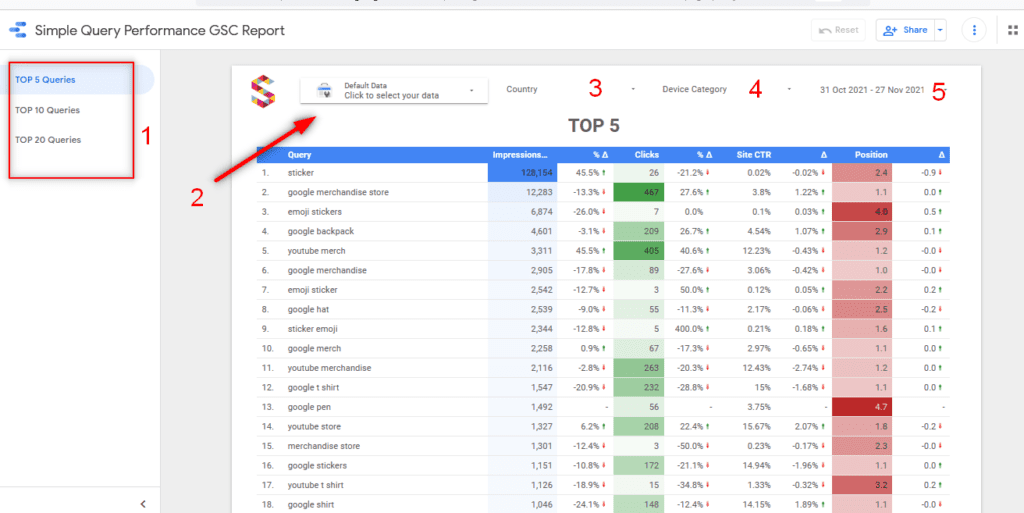
Task: Sort by the Query column header
Action: [299, 155]
